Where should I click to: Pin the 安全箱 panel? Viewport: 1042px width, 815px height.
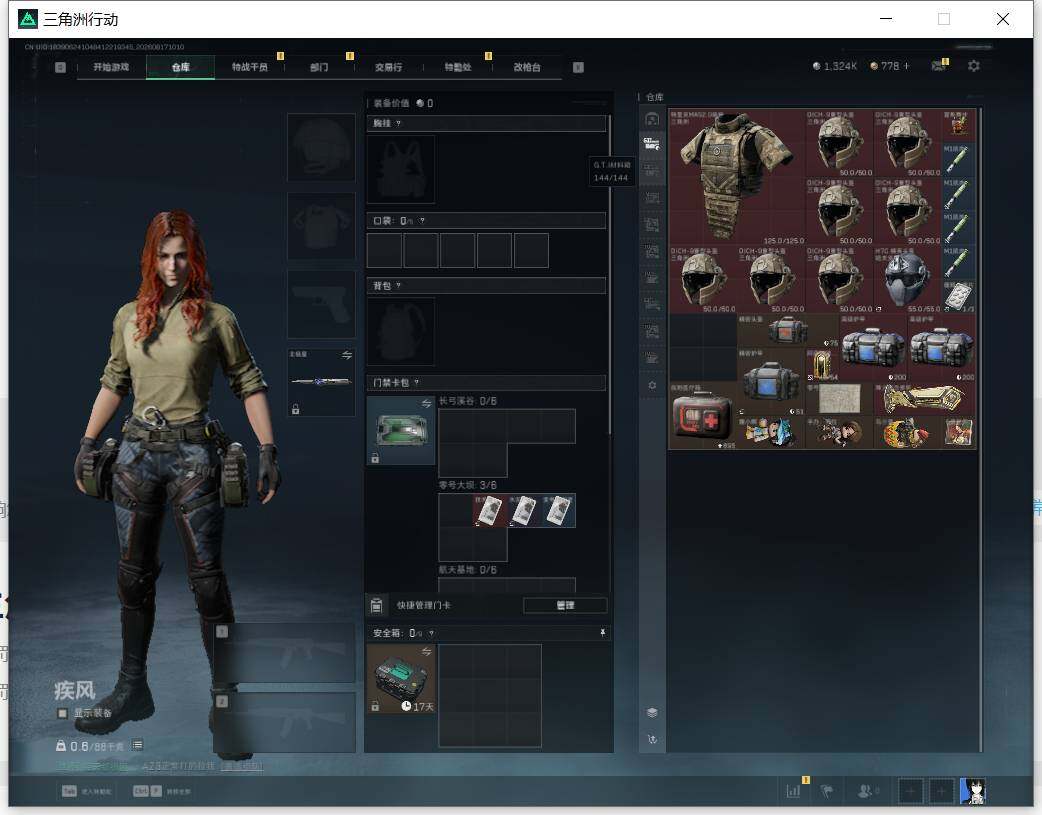coord(603,633)
